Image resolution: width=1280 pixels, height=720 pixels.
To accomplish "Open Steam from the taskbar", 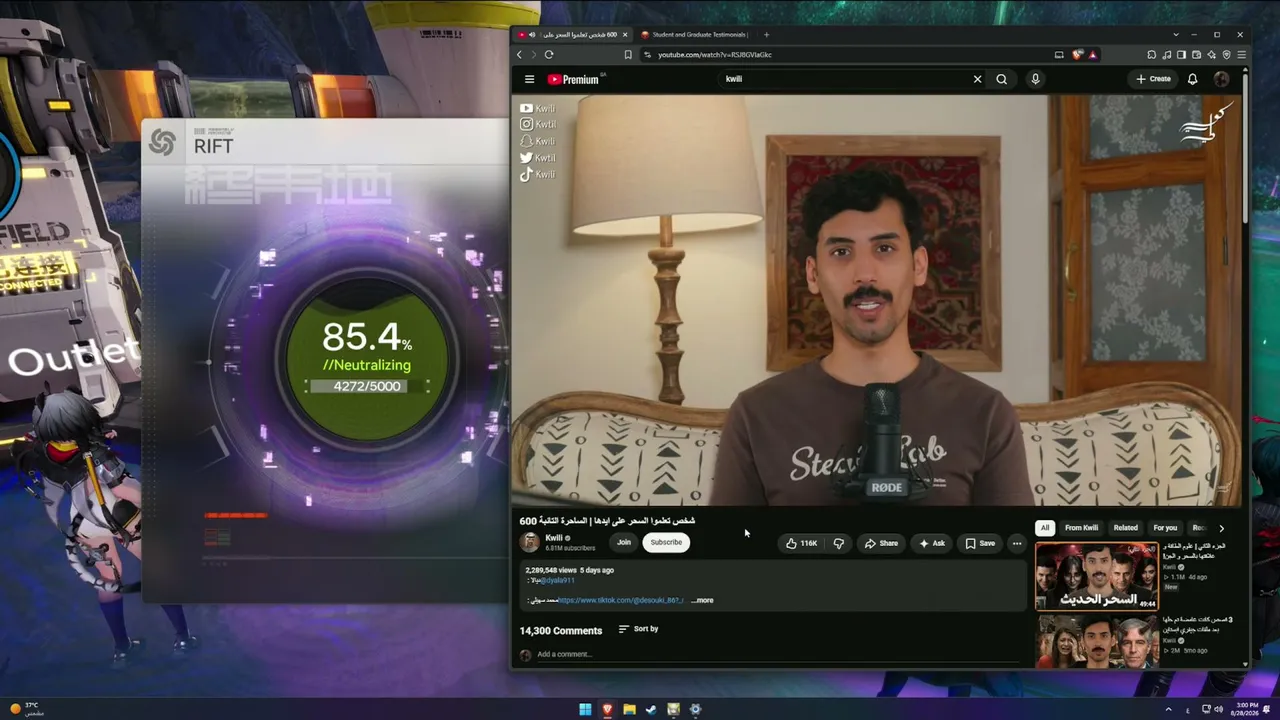I will [x=651, y=709].
